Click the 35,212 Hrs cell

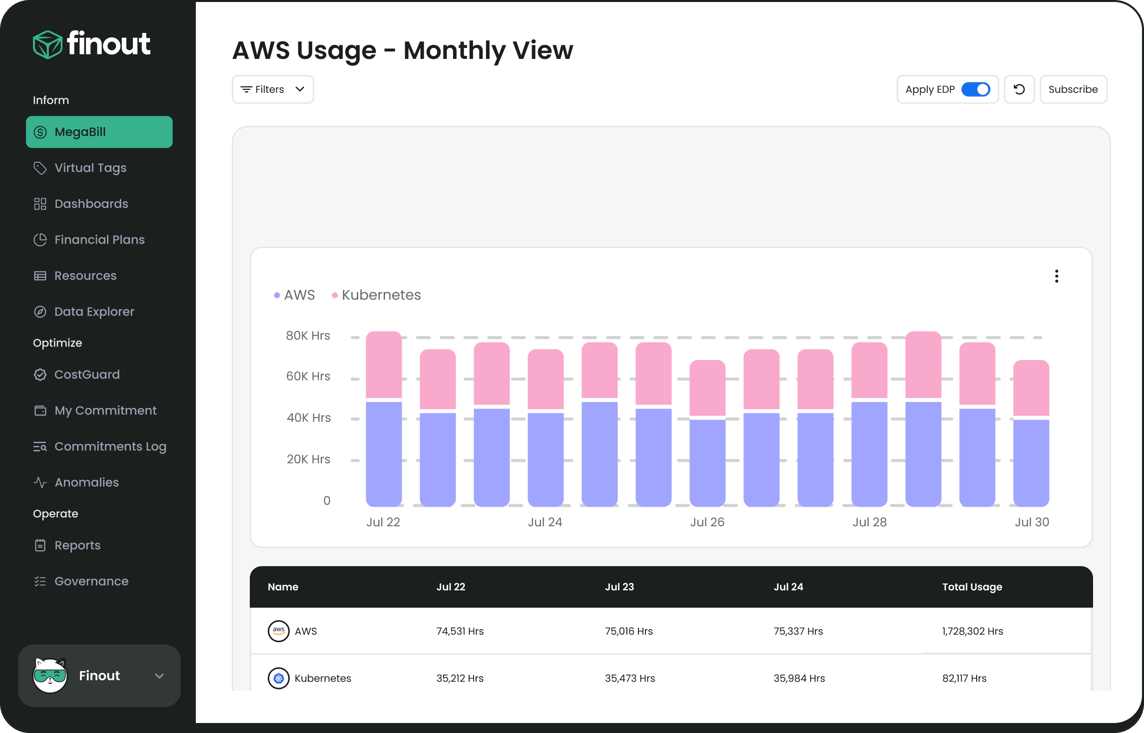460,678
